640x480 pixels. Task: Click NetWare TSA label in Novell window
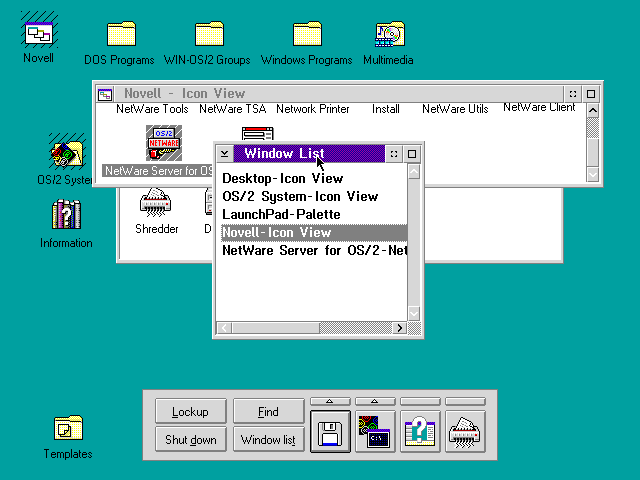[x=233, y=109]
